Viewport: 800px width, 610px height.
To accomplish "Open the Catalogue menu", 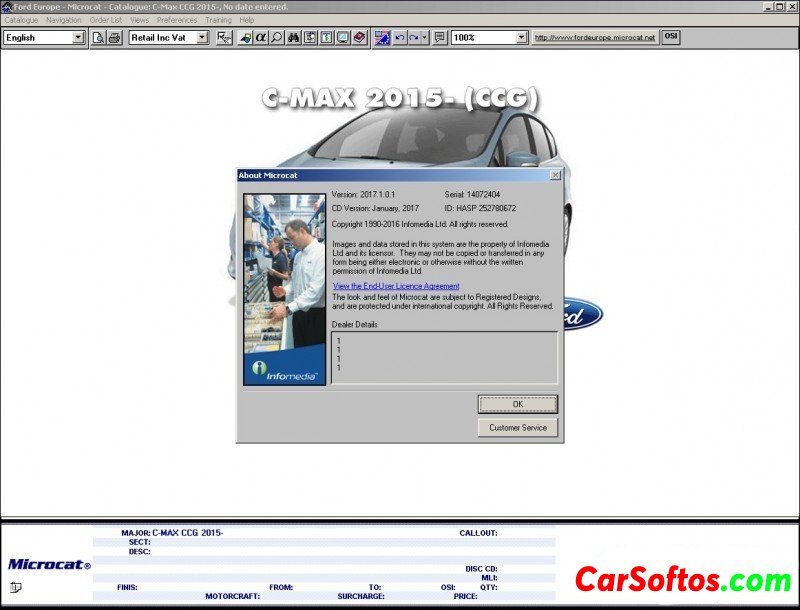I will coord(21,20).
